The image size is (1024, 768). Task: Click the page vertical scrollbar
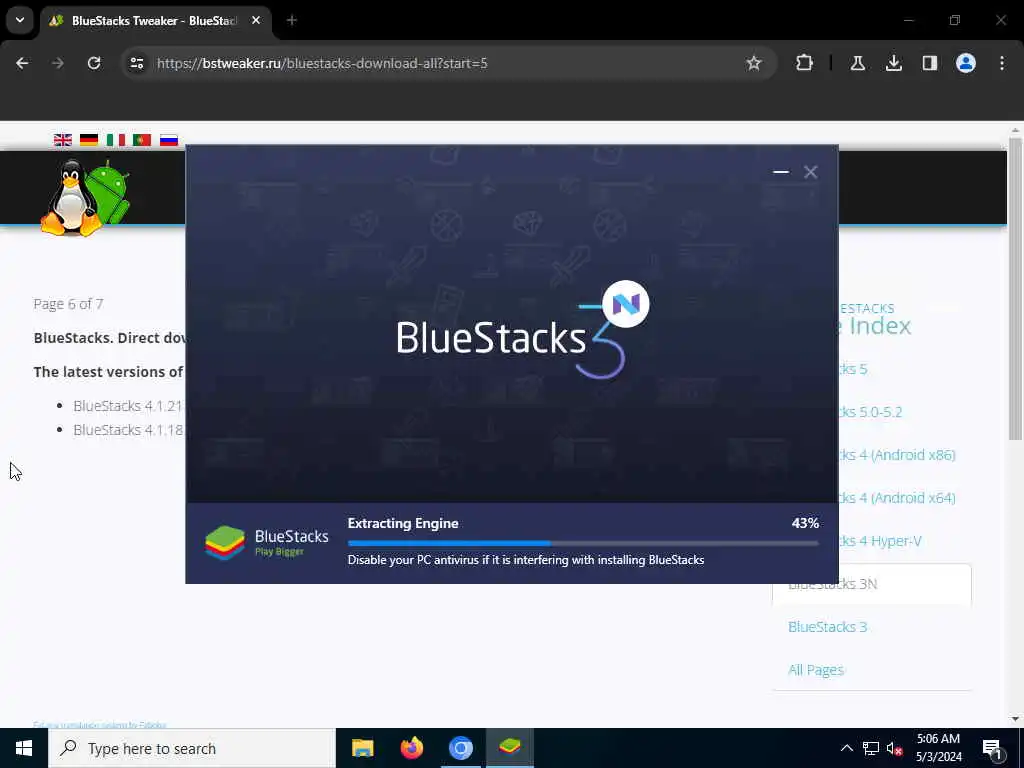pyautogui.click(x=1015, y=289)
